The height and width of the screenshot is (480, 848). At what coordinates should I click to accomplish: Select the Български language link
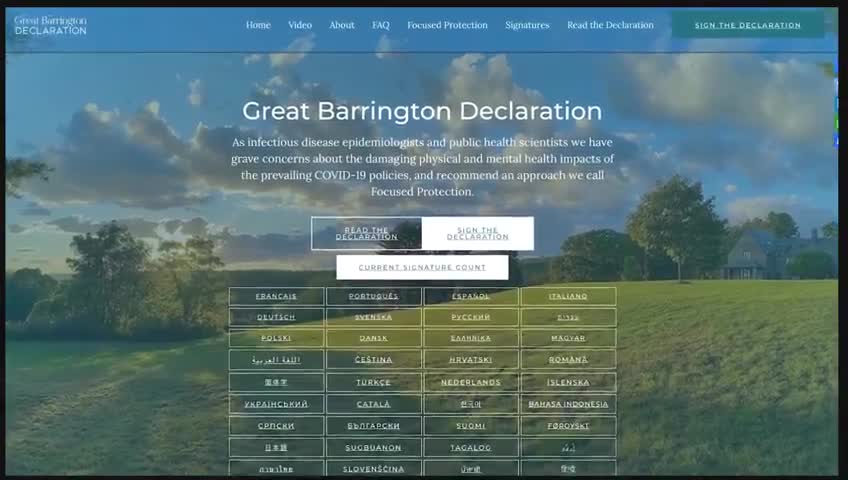click(374, 426)
